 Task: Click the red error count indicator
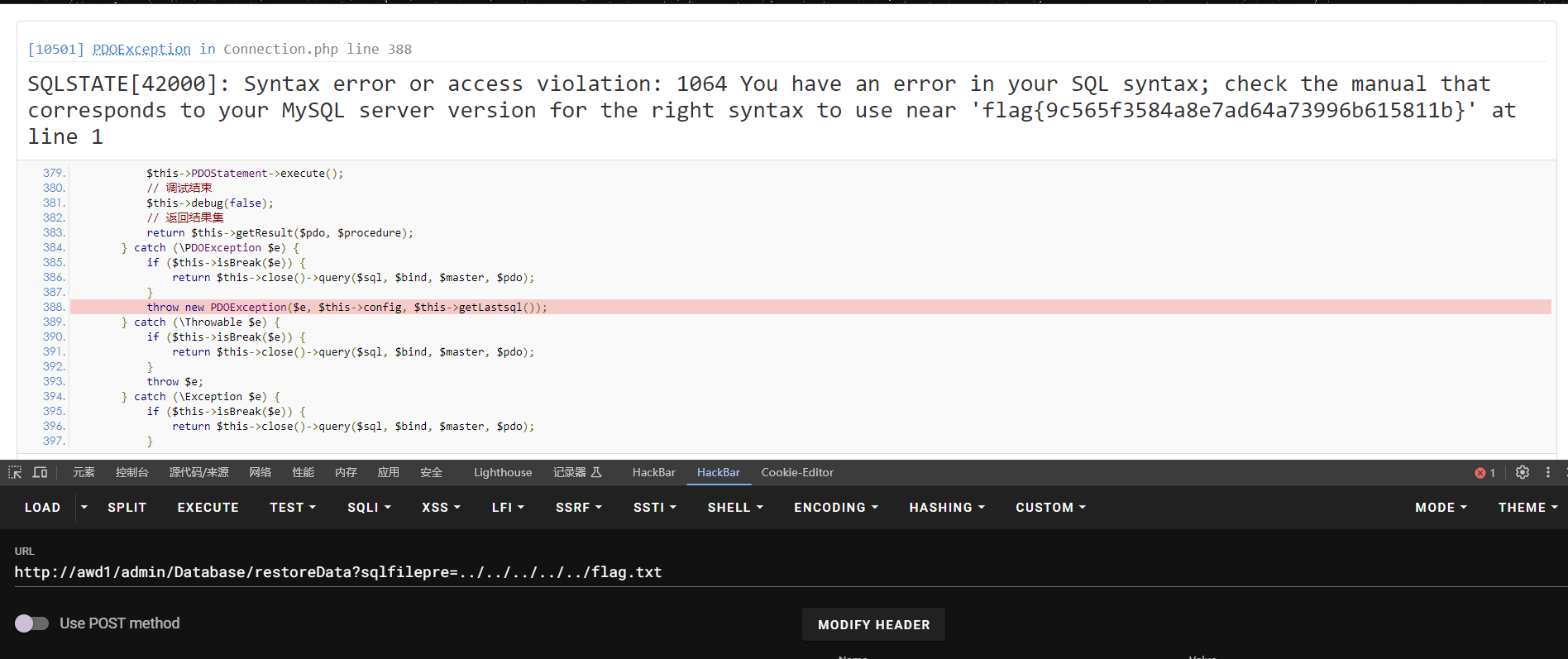tap(1485, 473)
